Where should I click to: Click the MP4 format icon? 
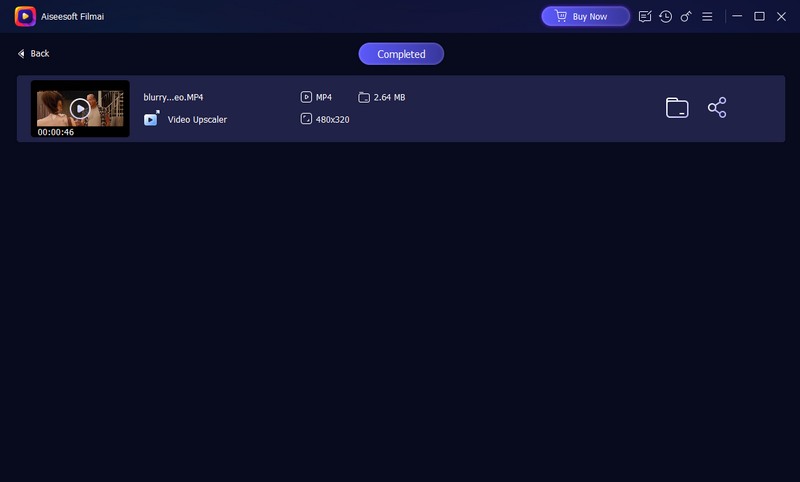(x=306, y=97)
